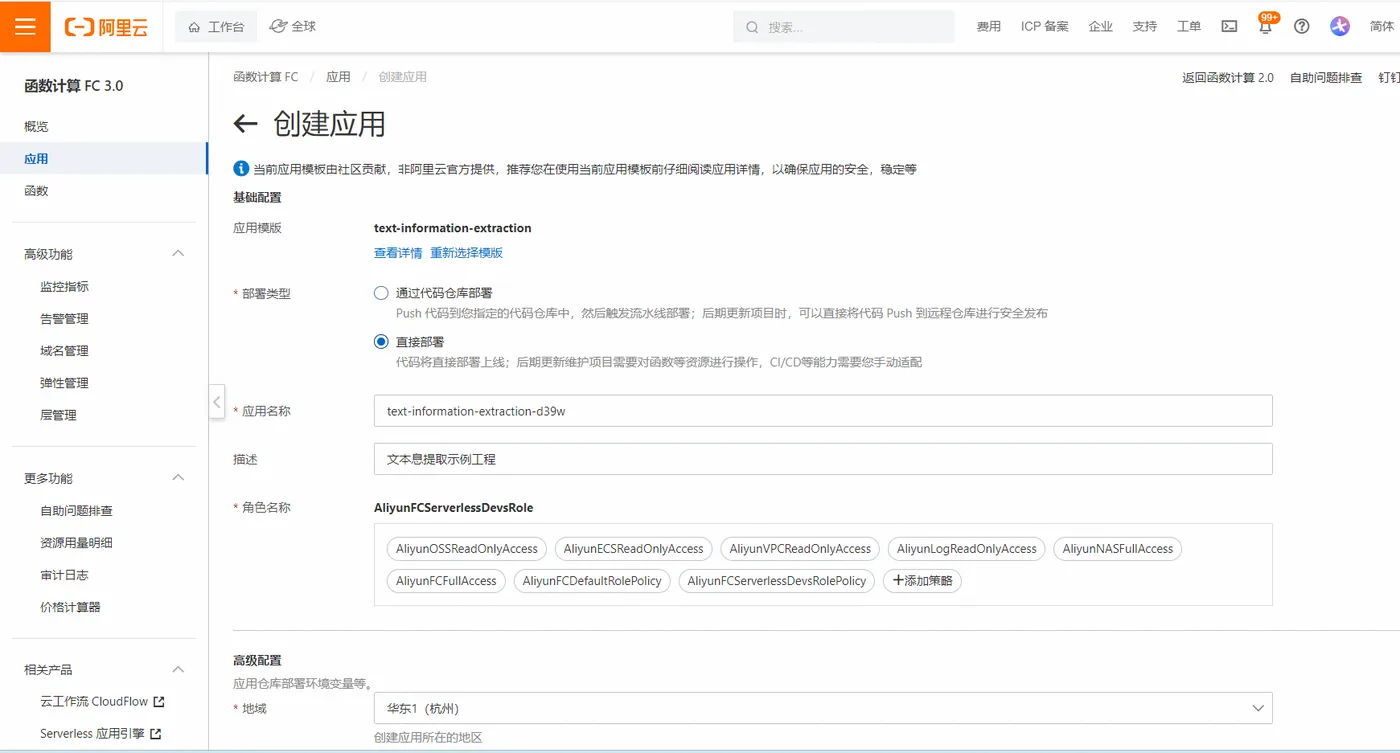This screenshot has width=1400, height=753.
Task: Collapse the 高级功能 section
Action: [179, 254]
